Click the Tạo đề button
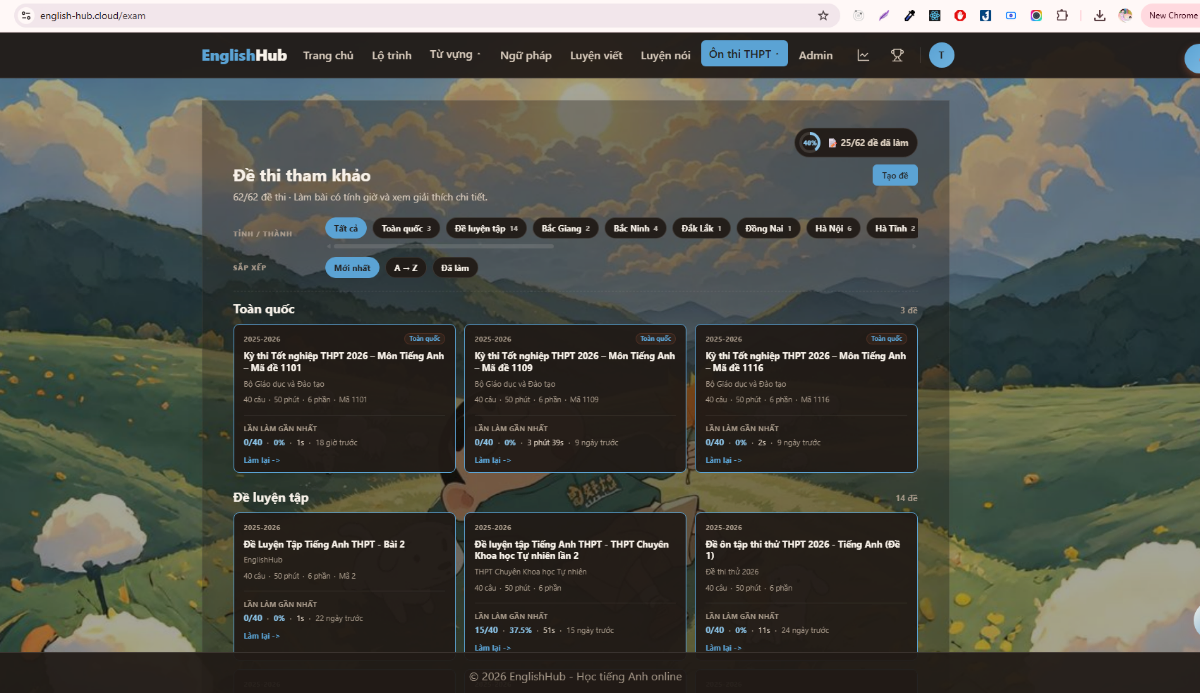Image resolution: width=1200 pixels, height=693 pixels. (x=895, y=175)
